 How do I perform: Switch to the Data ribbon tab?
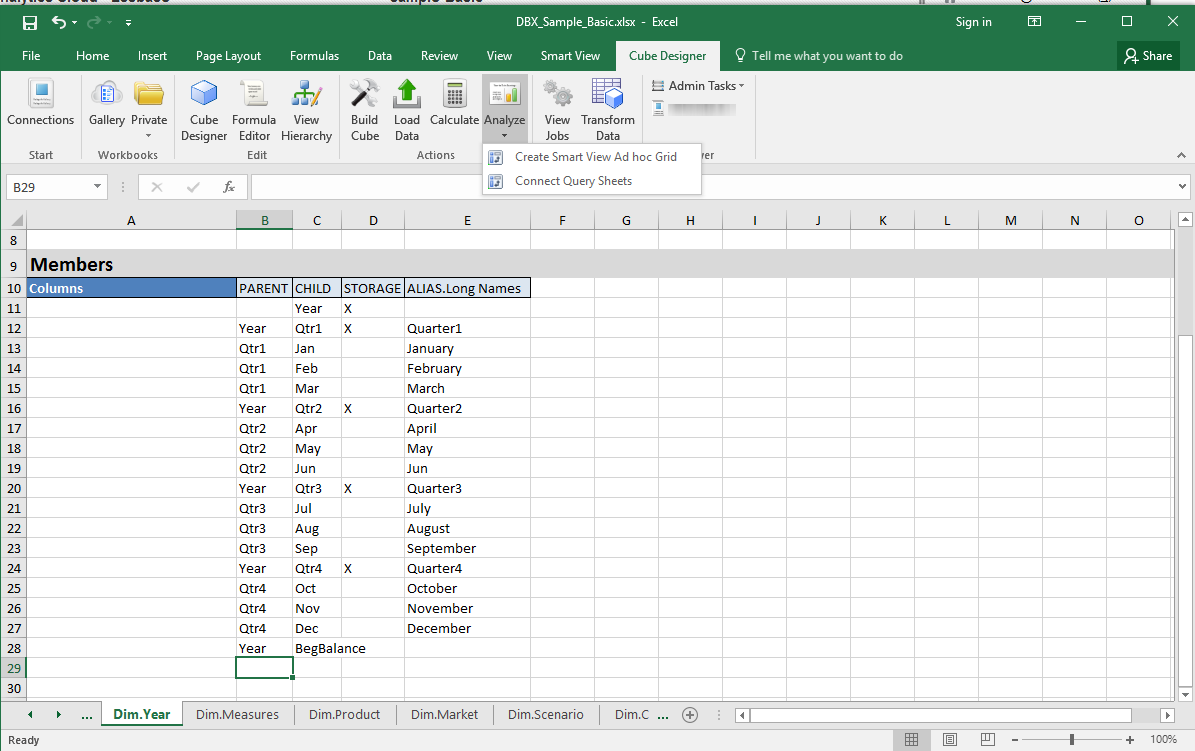pos(380,56)
